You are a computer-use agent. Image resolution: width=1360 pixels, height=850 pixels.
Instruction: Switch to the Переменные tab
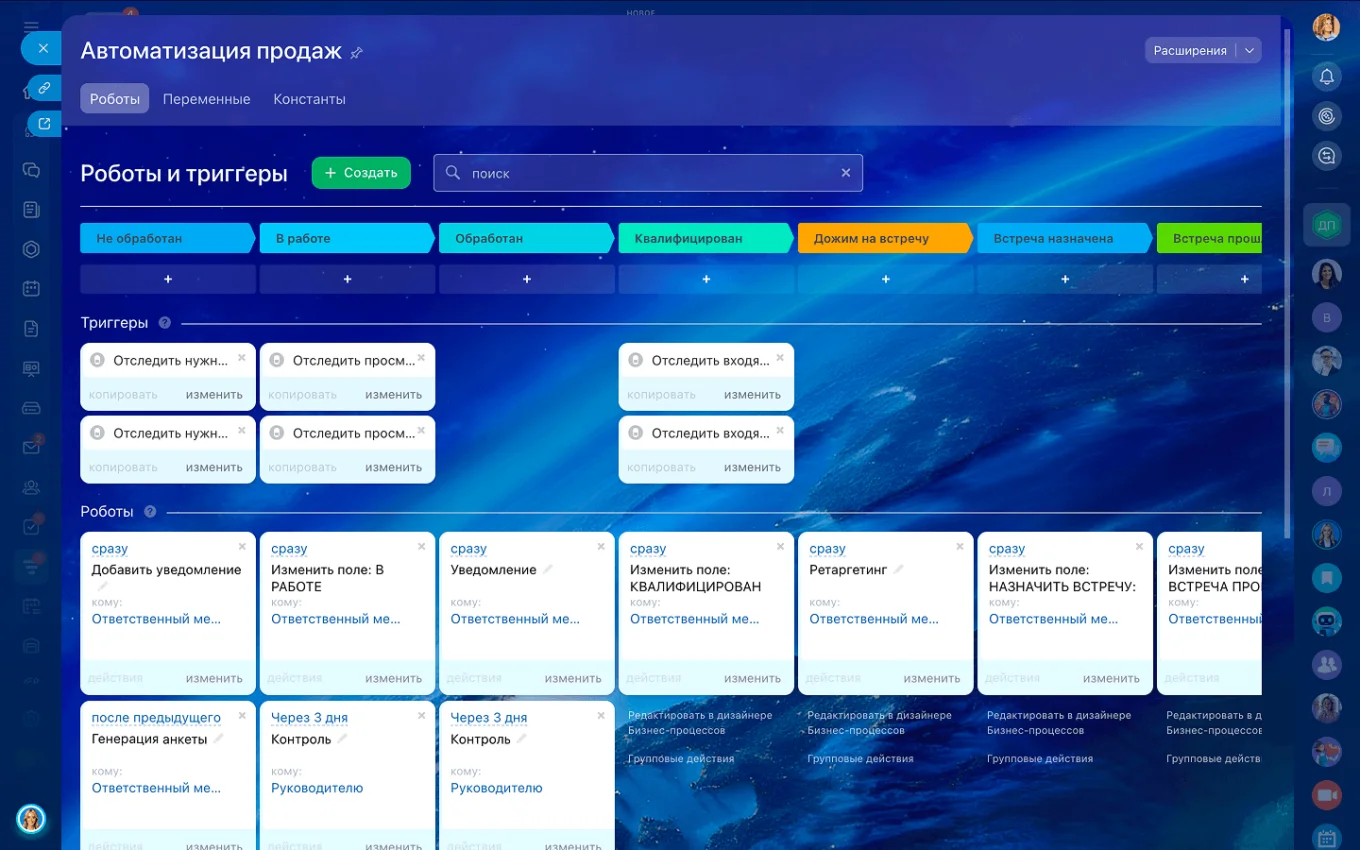pos(206,99)
